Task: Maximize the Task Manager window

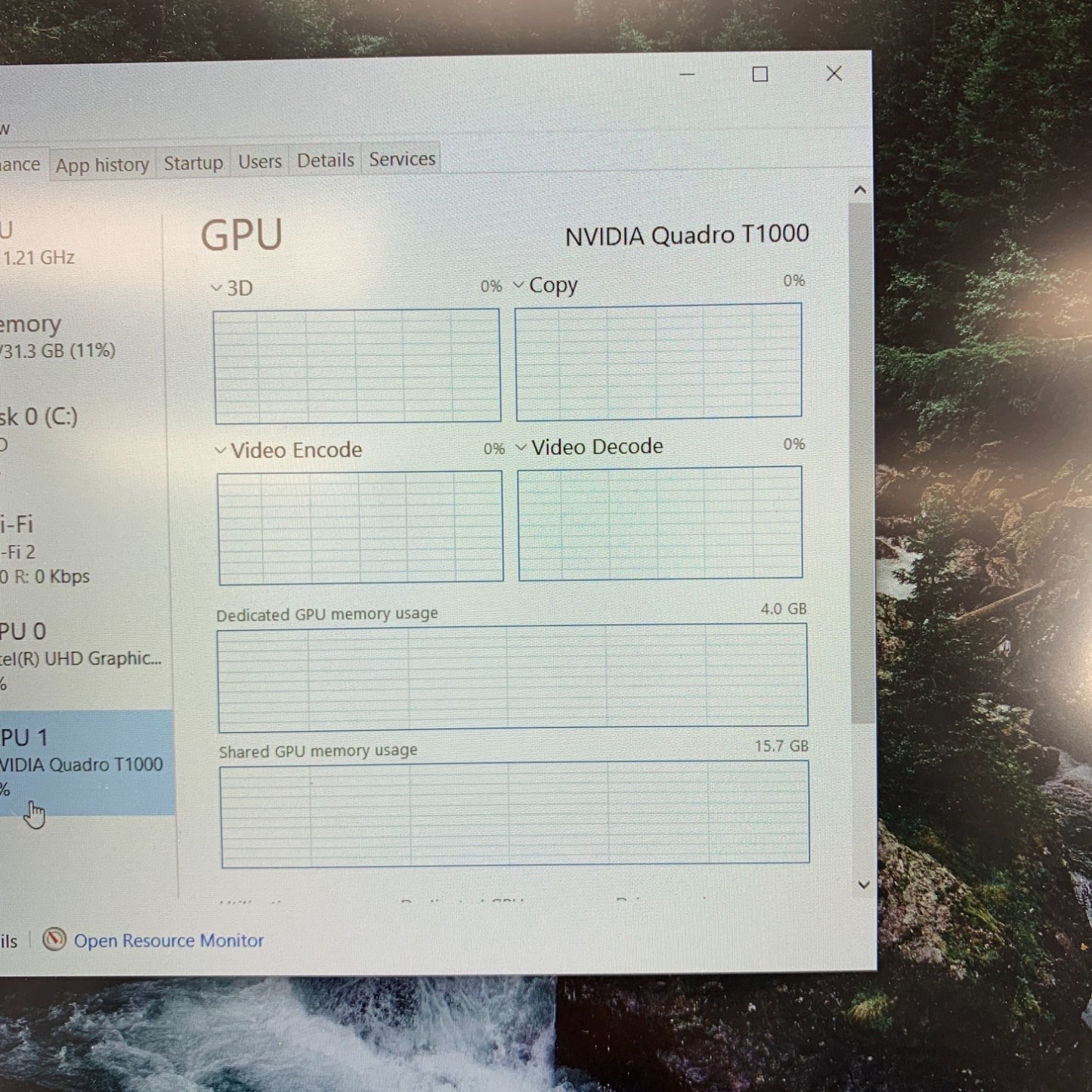Action: tap(760, 74)
